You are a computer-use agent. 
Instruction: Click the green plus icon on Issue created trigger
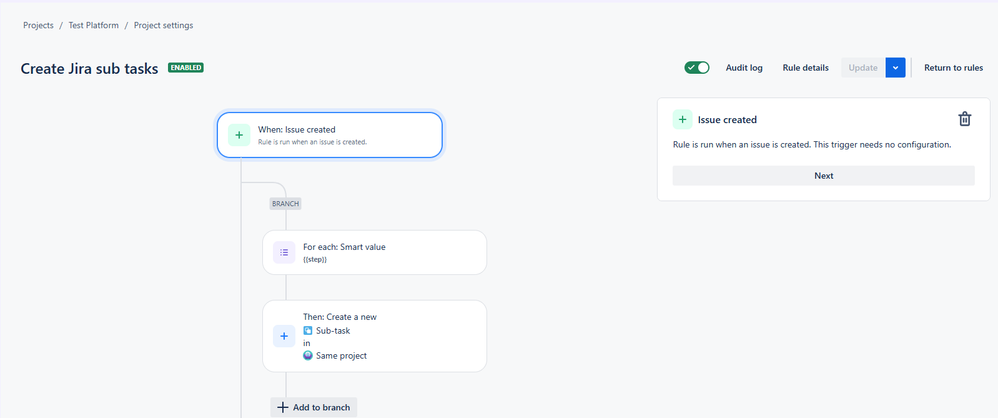tap(239, 135)
